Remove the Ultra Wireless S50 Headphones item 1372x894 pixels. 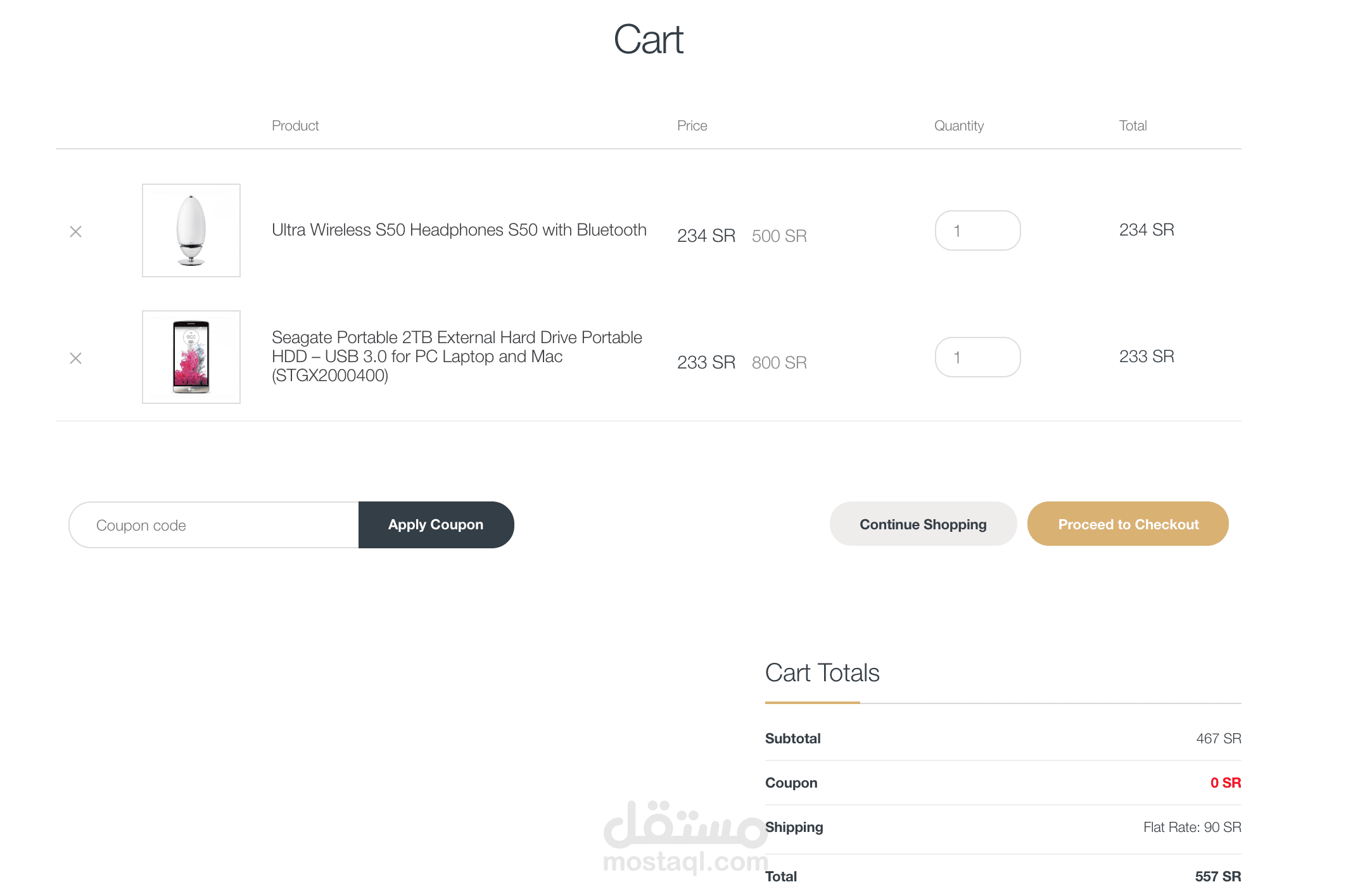coord(75,232)
